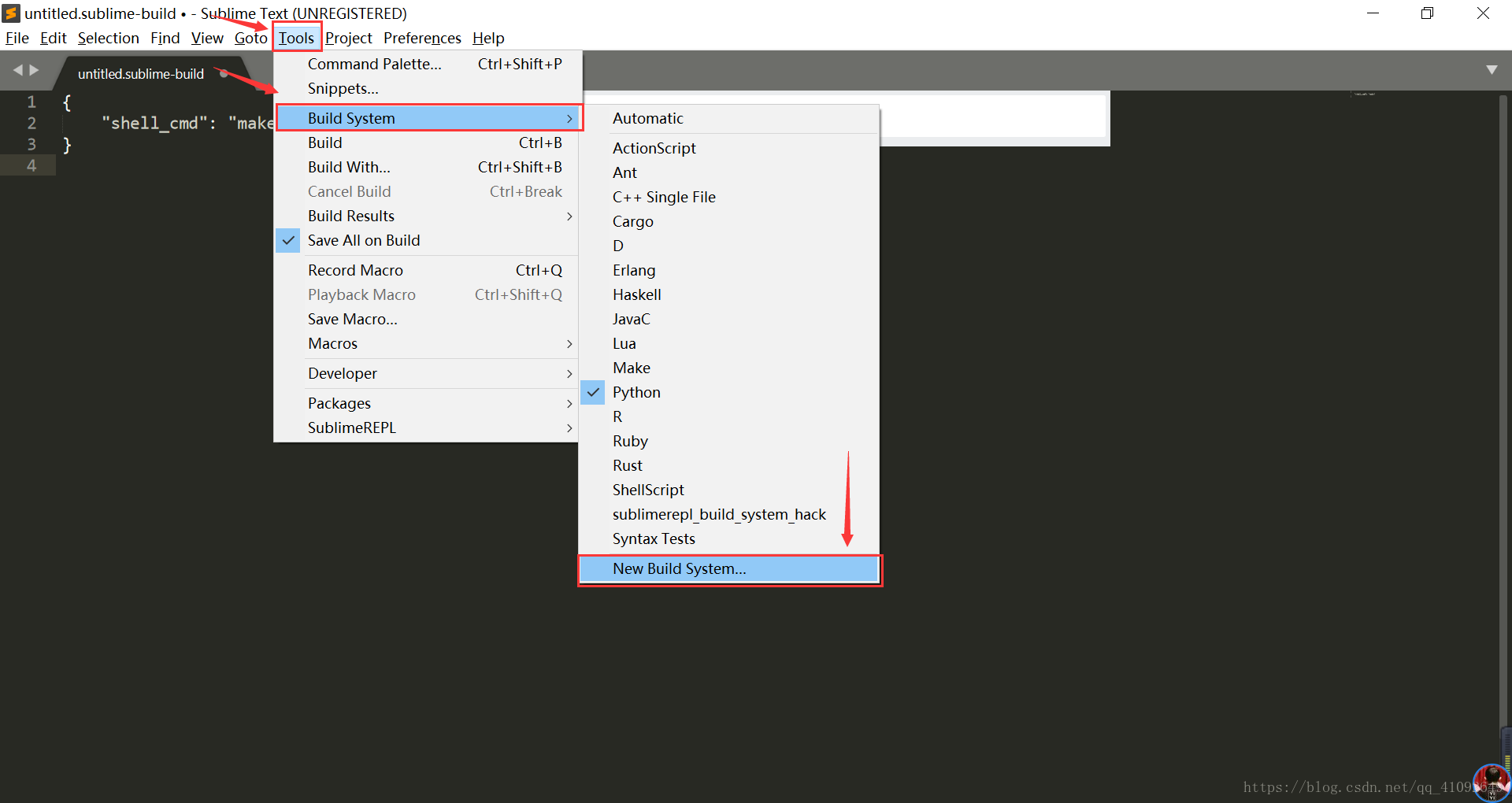Click the tab forward arrow icon
1512x803 pixels.
click(x=34, y=70)
